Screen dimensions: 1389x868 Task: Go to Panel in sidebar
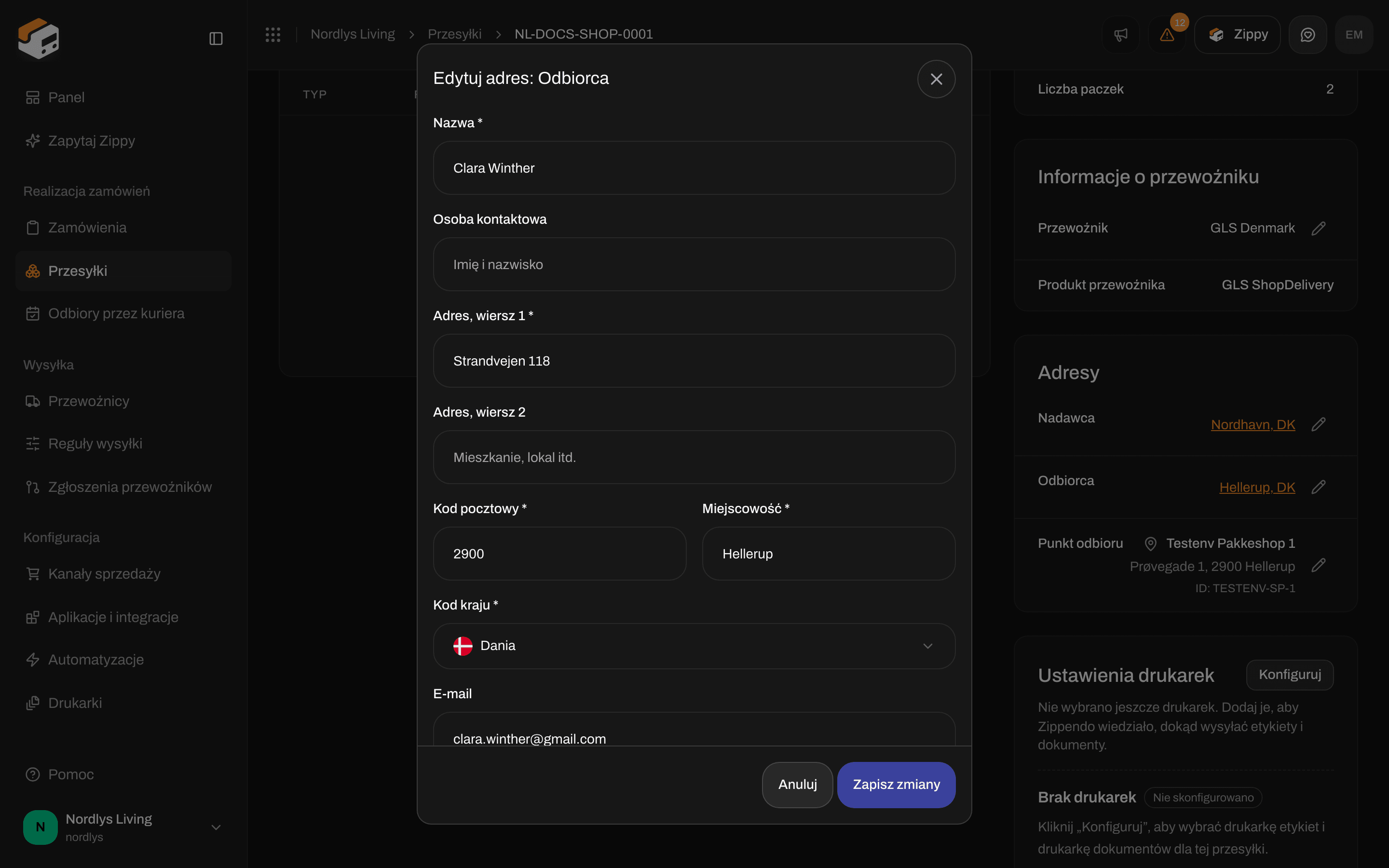[x=123, y=97]
